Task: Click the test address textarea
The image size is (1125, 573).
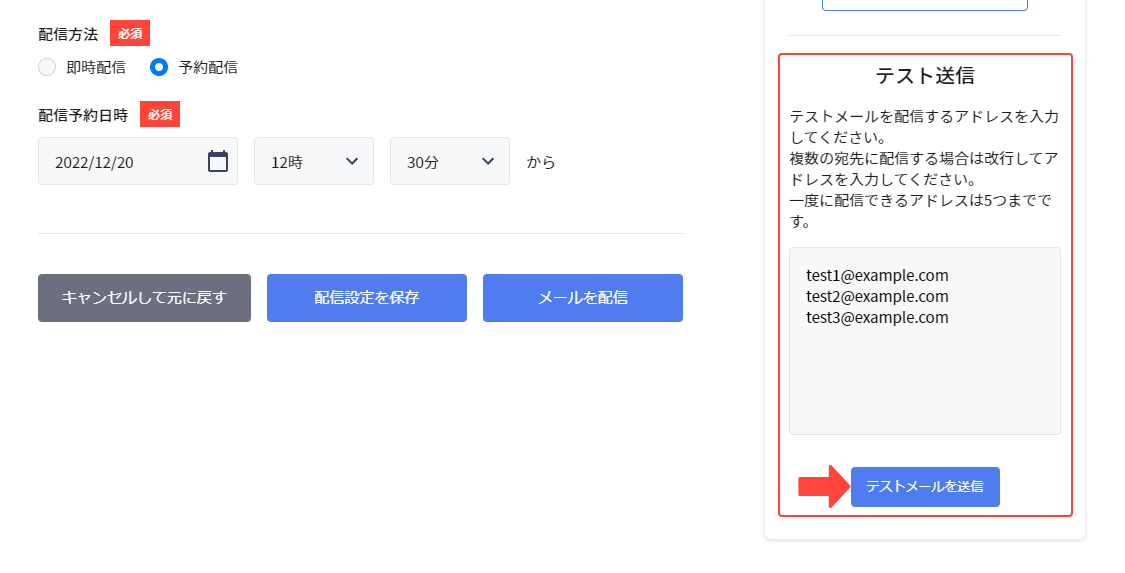Action: point(925,341)
